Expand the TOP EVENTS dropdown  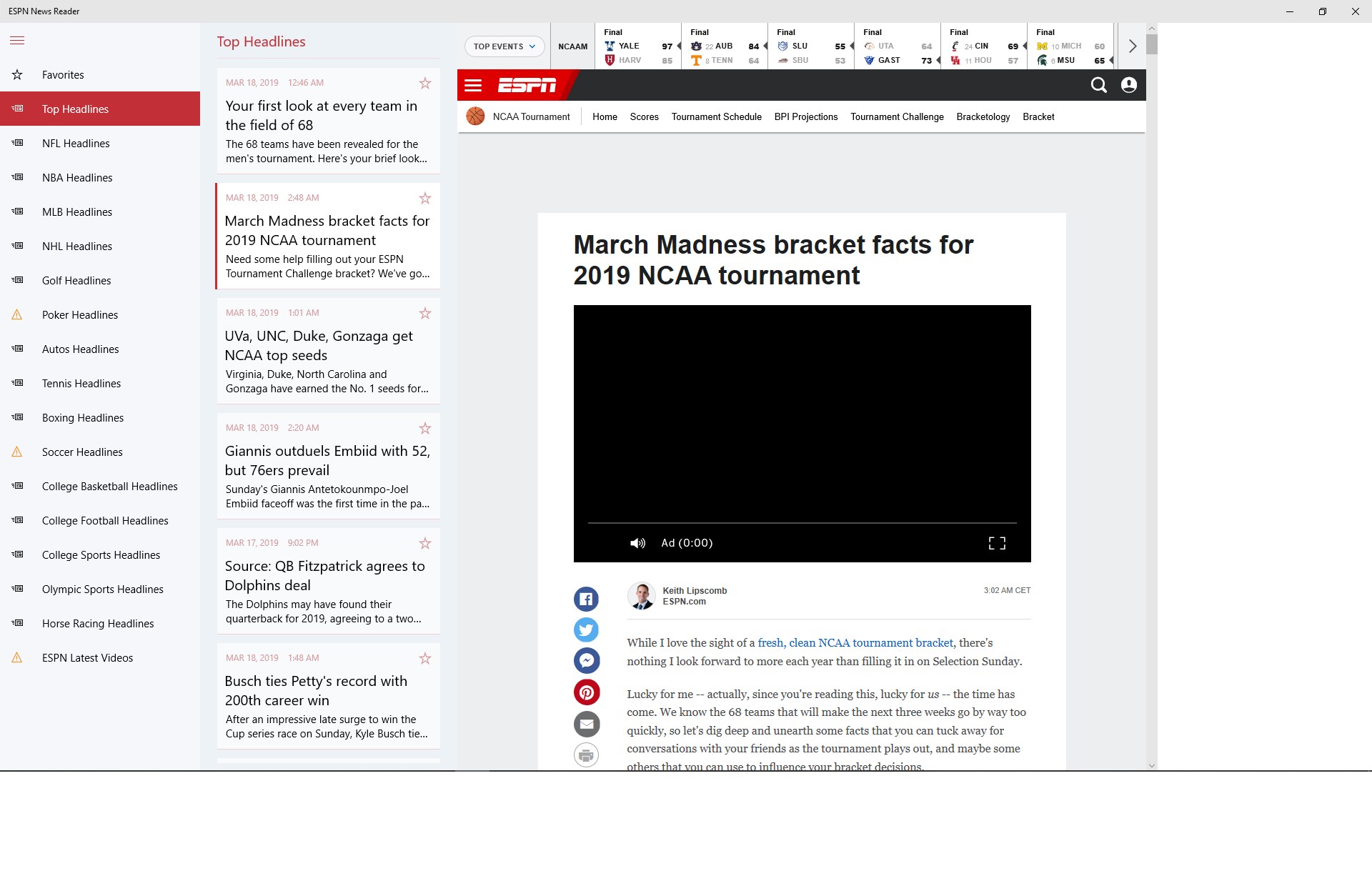504,46
